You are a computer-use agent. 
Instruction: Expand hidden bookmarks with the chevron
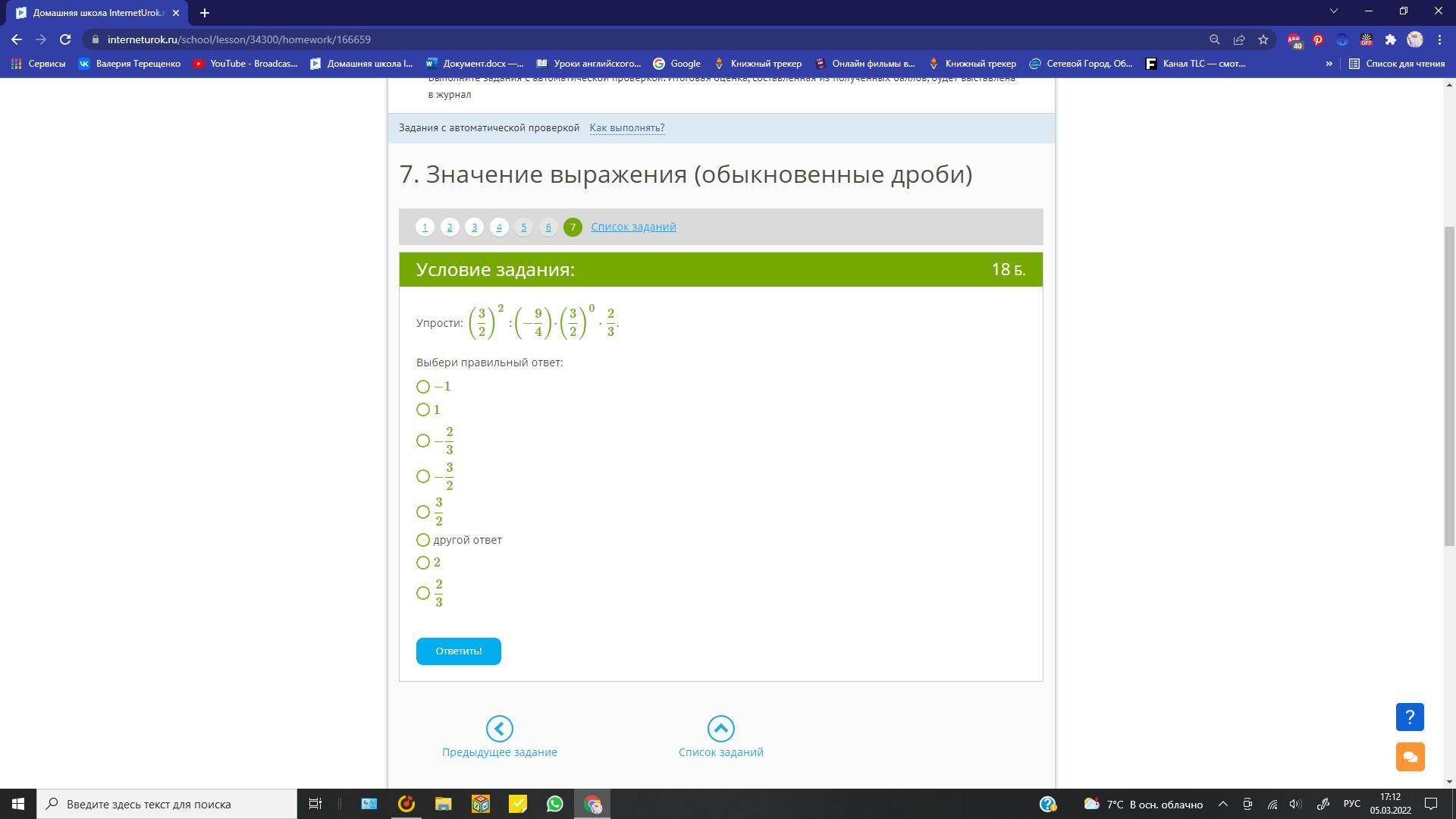[1329, 64]
